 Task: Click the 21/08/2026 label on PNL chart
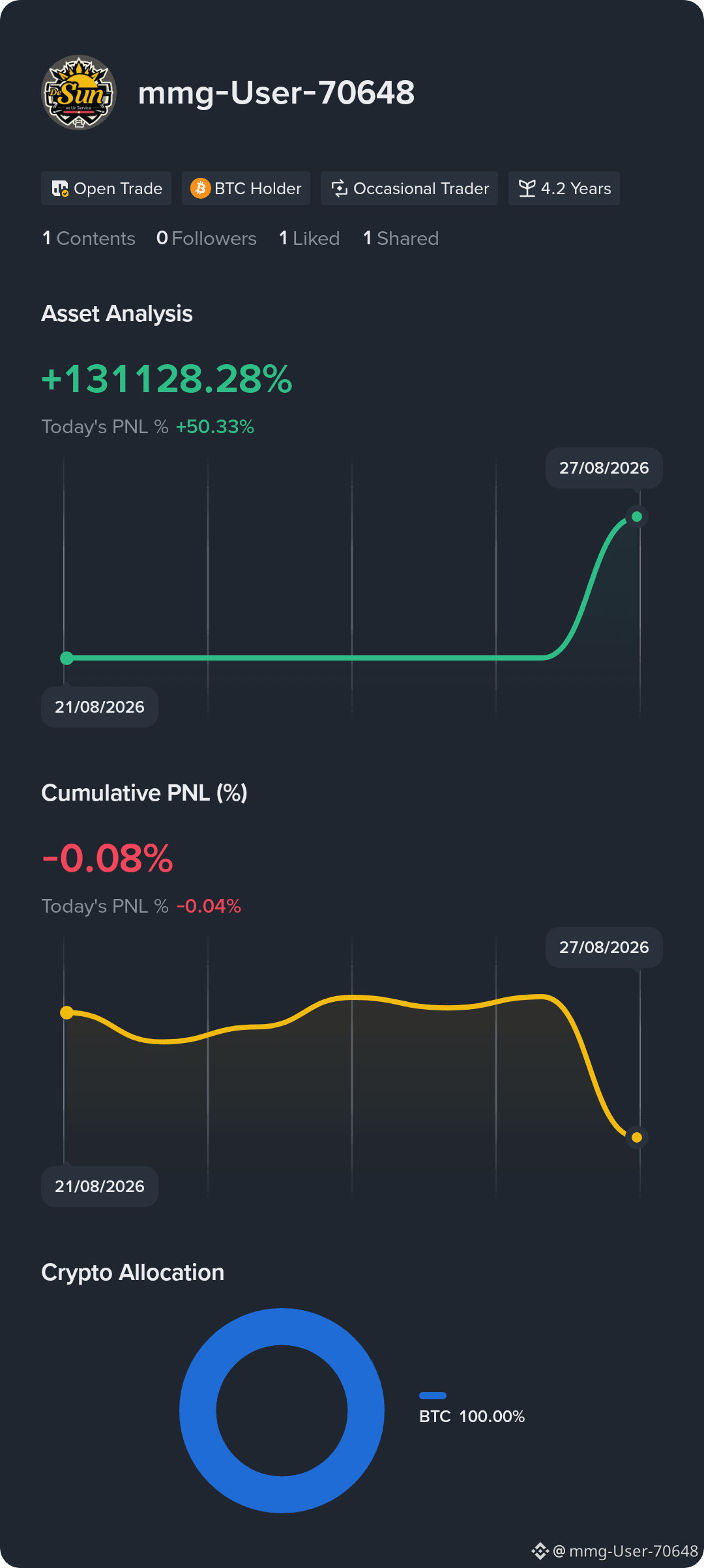100,1186
